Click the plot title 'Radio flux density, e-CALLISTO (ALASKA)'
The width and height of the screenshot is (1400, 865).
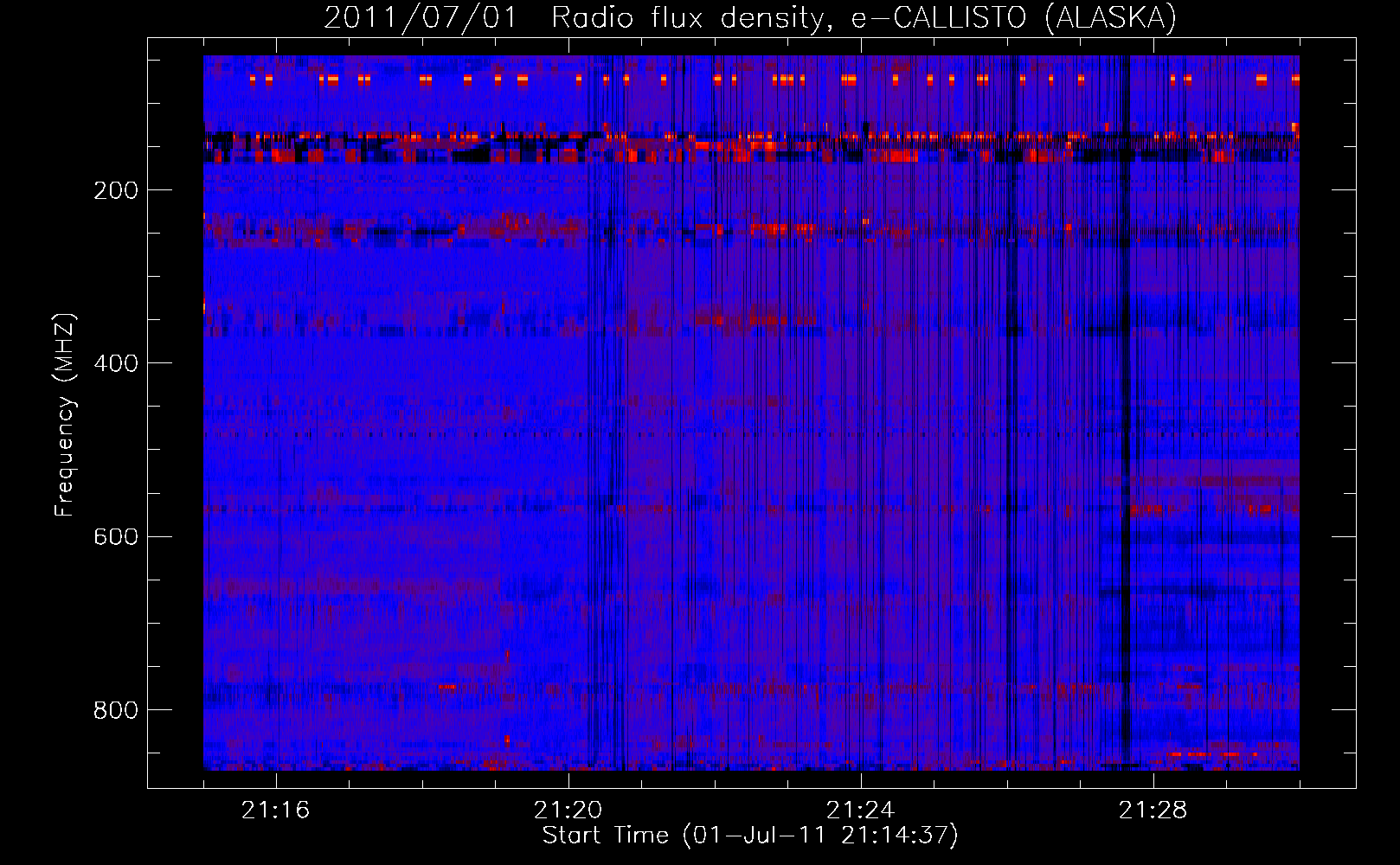864,17
